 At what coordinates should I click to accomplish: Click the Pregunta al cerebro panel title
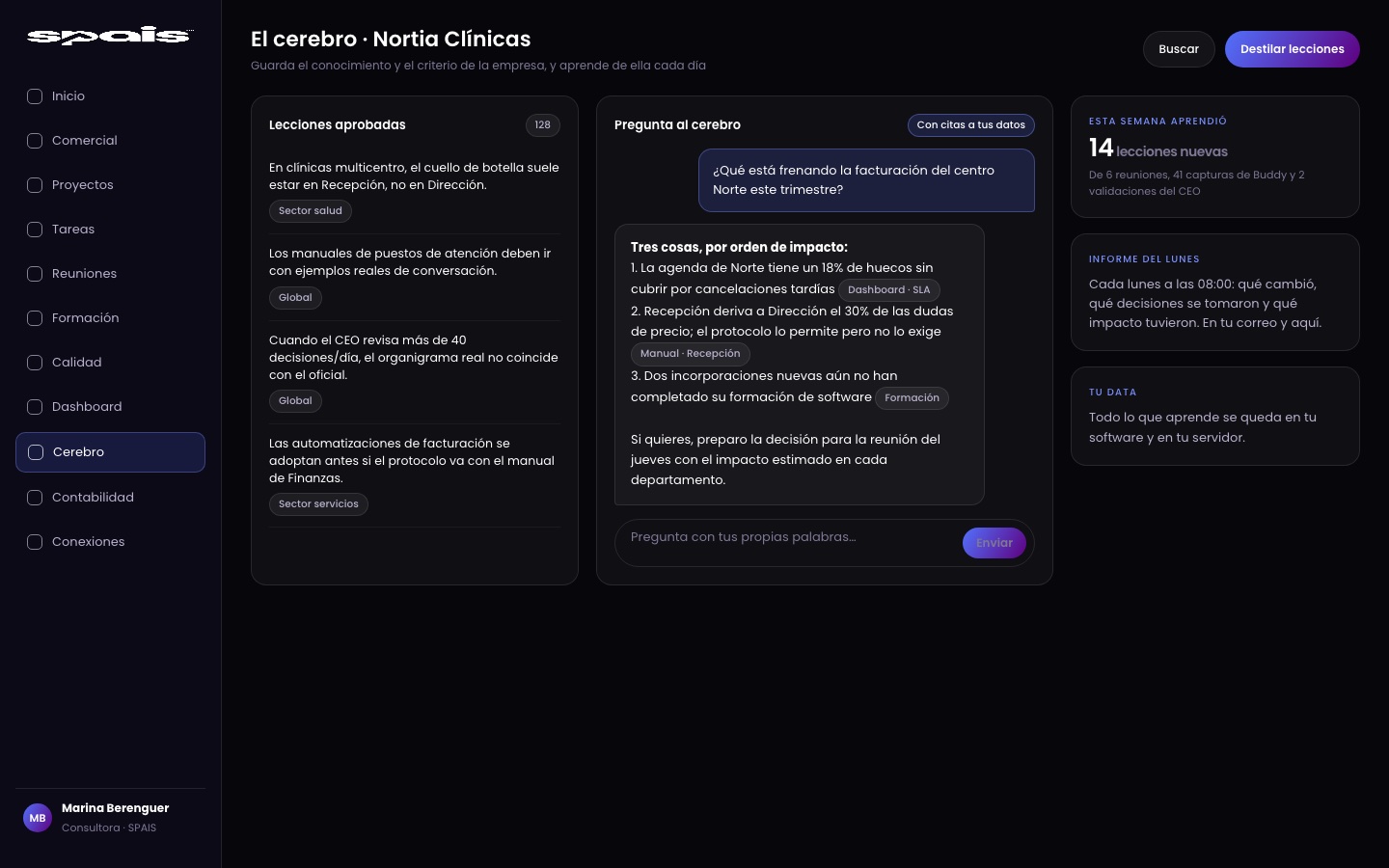[677, 125]
